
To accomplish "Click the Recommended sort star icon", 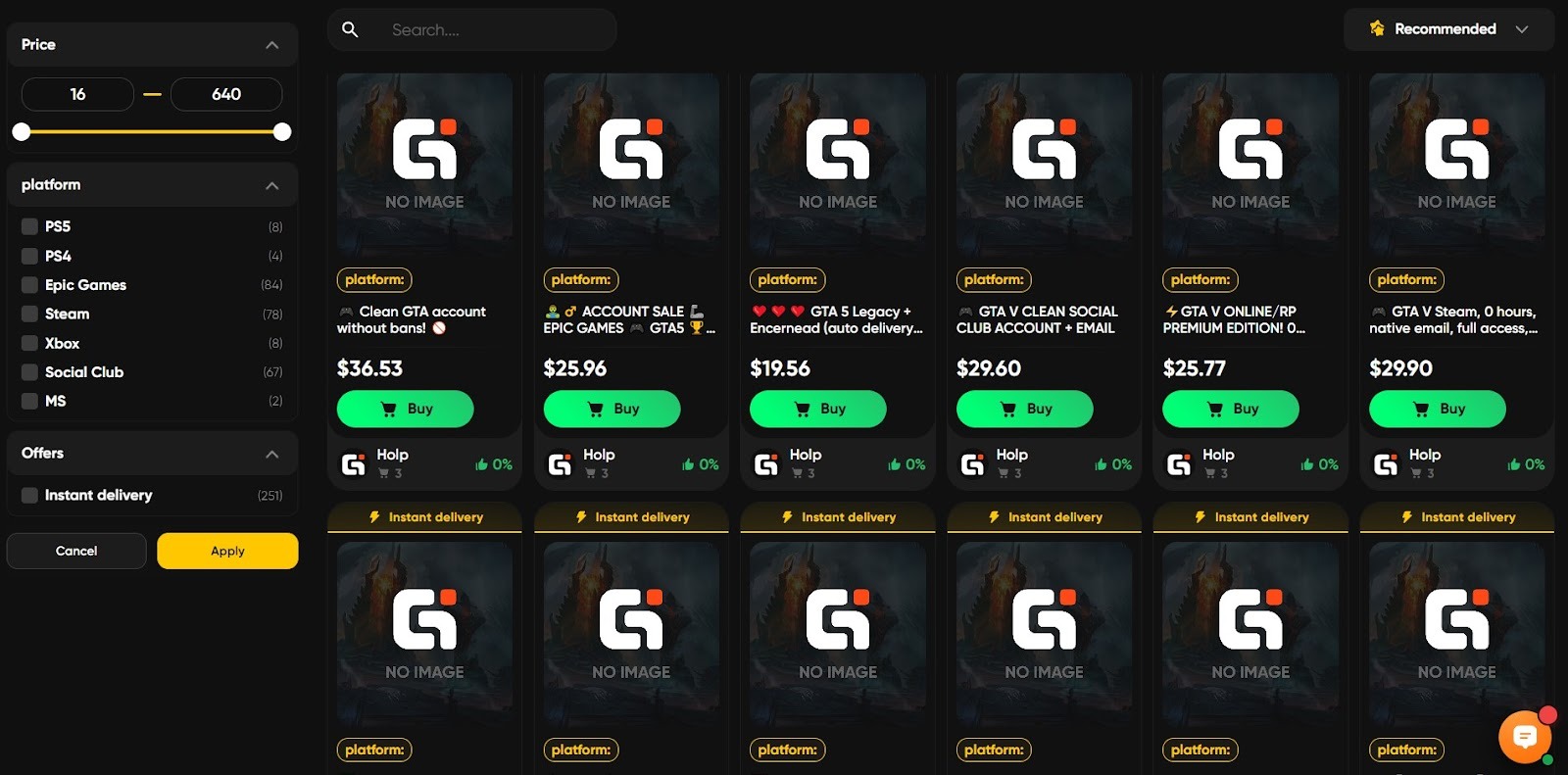I will 1377,28.
